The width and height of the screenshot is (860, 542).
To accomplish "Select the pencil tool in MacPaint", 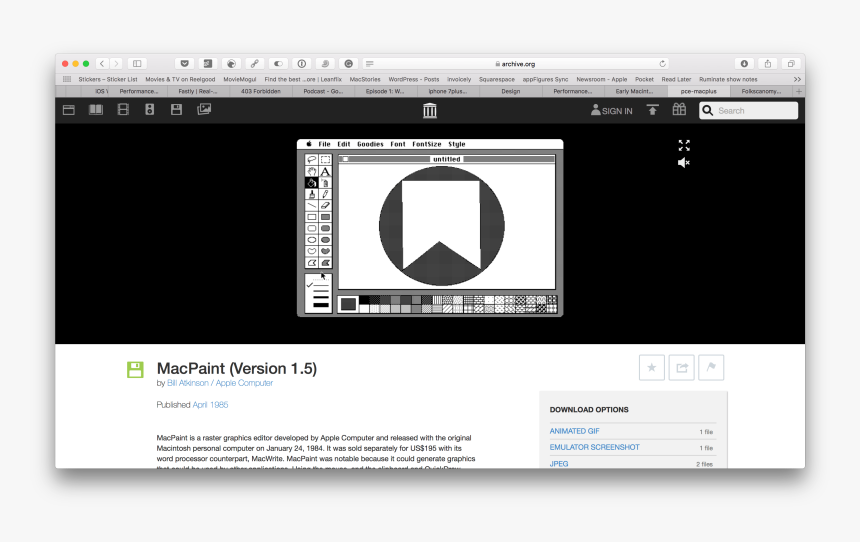I will pos(325,194).
